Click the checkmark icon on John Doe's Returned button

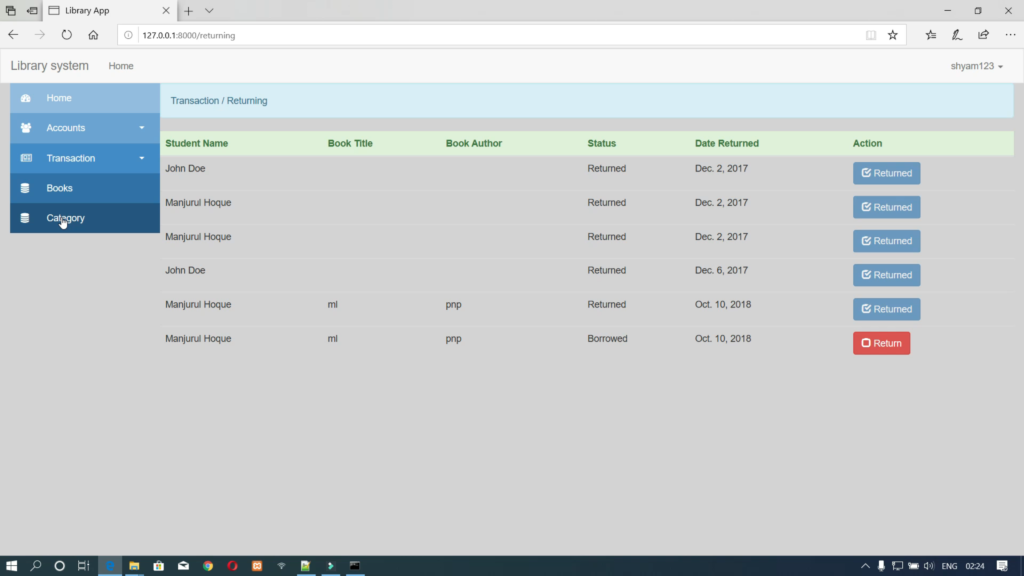tap(866, 173)
